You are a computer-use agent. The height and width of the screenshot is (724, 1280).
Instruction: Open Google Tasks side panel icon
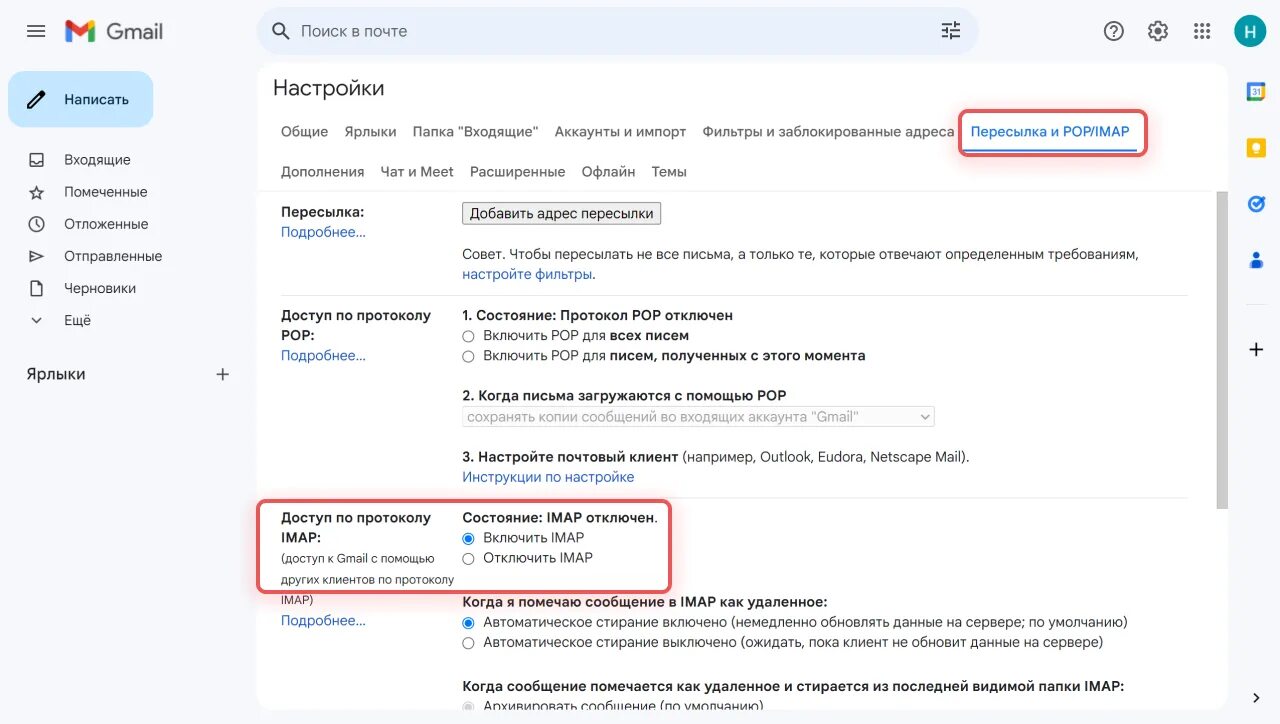click(x=1256, y=204)
